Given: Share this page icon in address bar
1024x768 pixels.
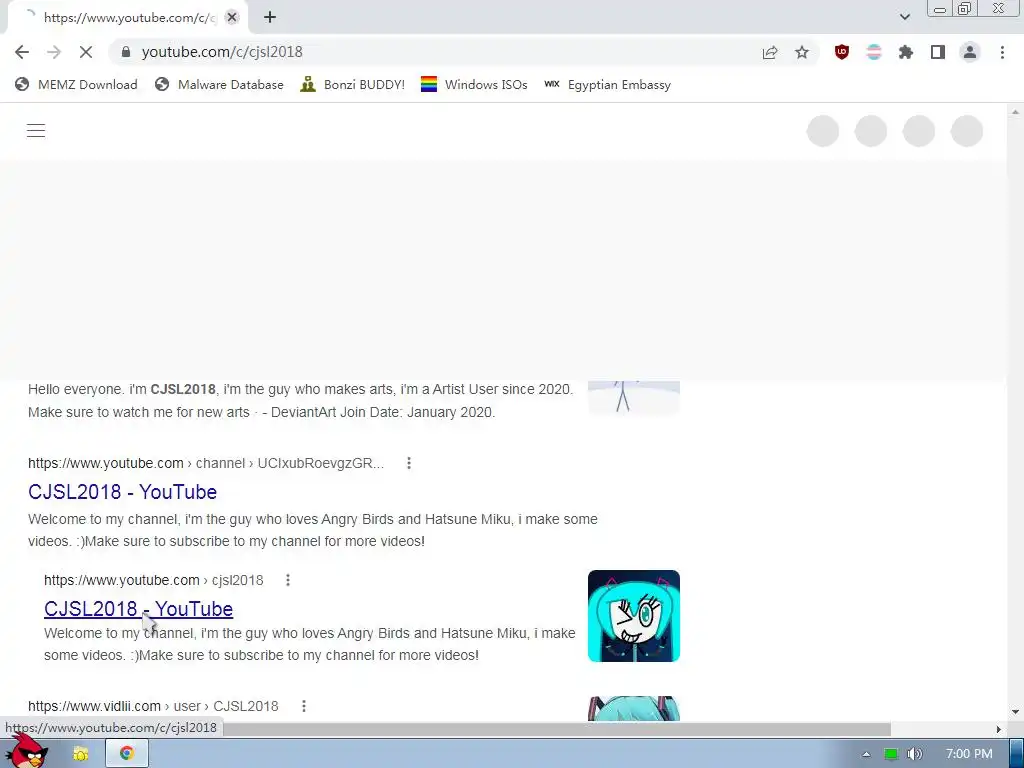Looking at the screenshot, I should pyautogui.click(x=770, y=52).
